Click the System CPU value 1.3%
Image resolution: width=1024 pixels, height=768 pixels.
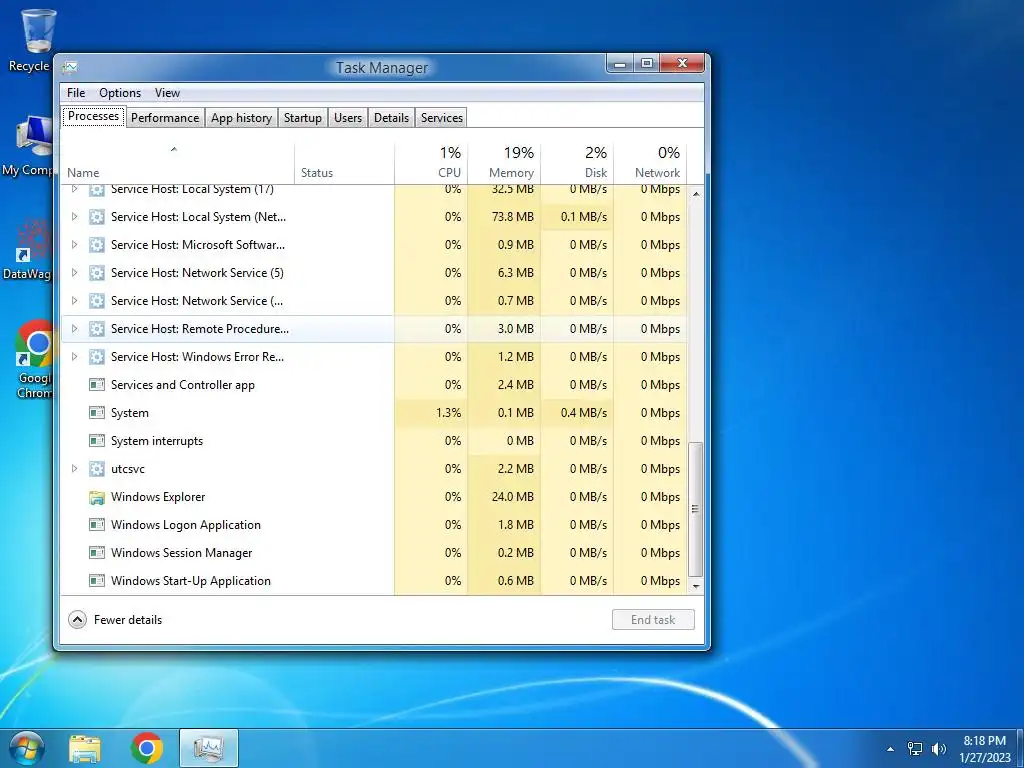(x=448, y=413)
